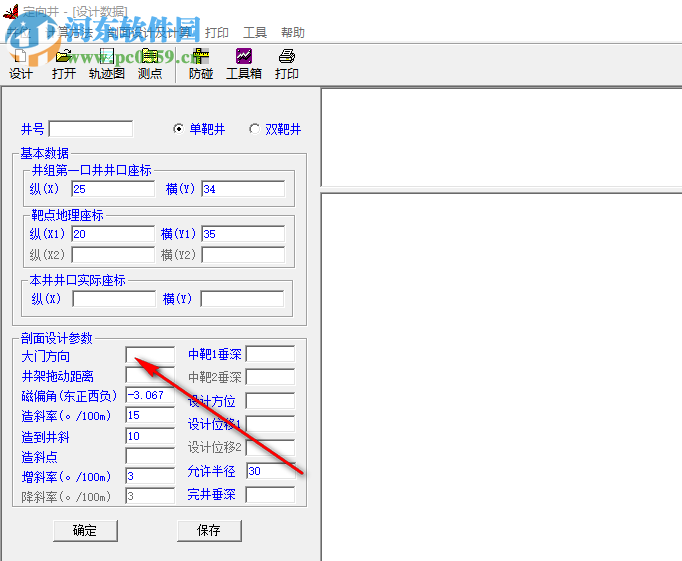This screenshot has height=561, width=682.
Task: Open the 帮助 menu
Action: pyautogui.click(x=293, y=33)
